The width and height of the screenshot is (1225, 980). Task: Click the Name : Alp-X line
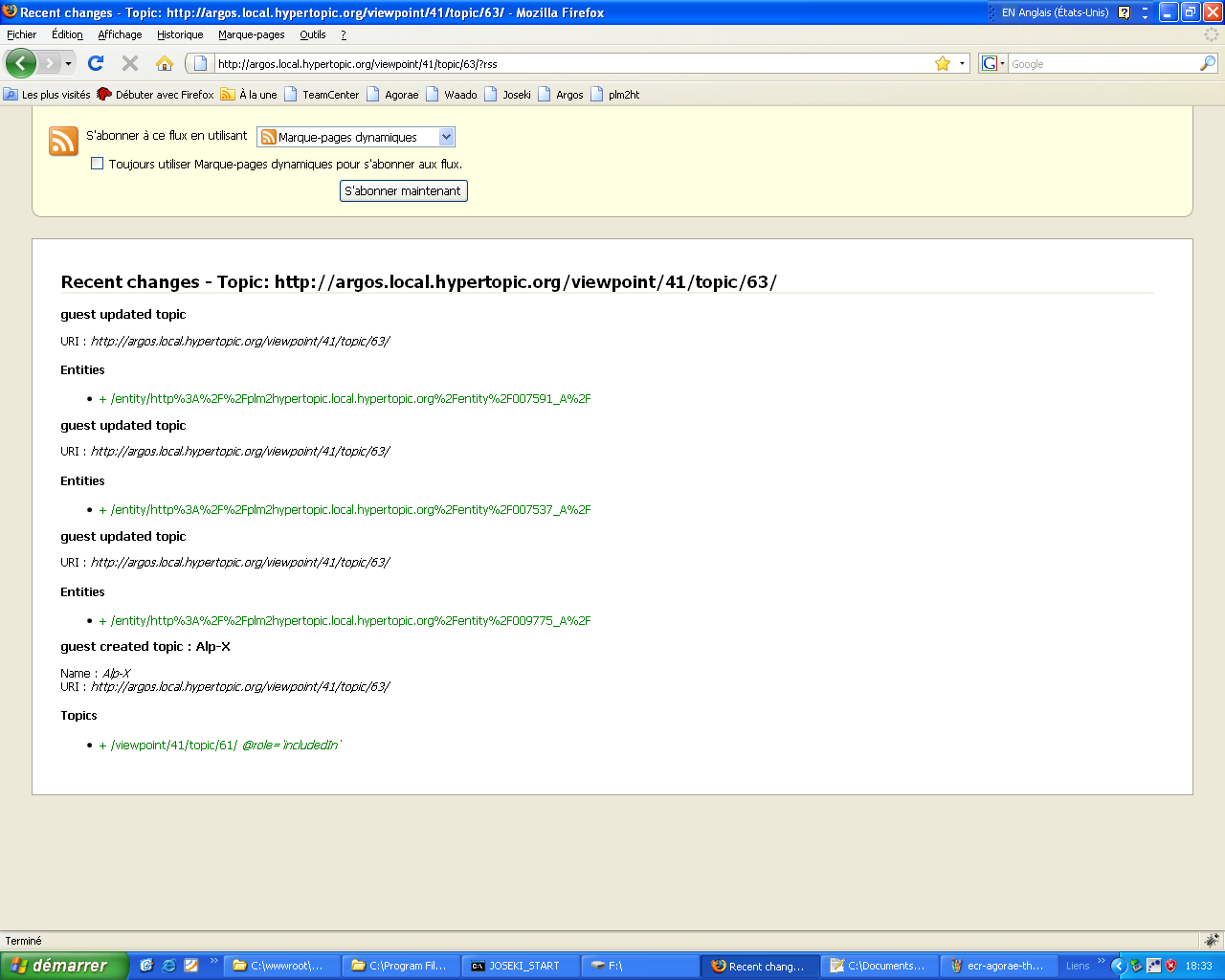(96, 674)
